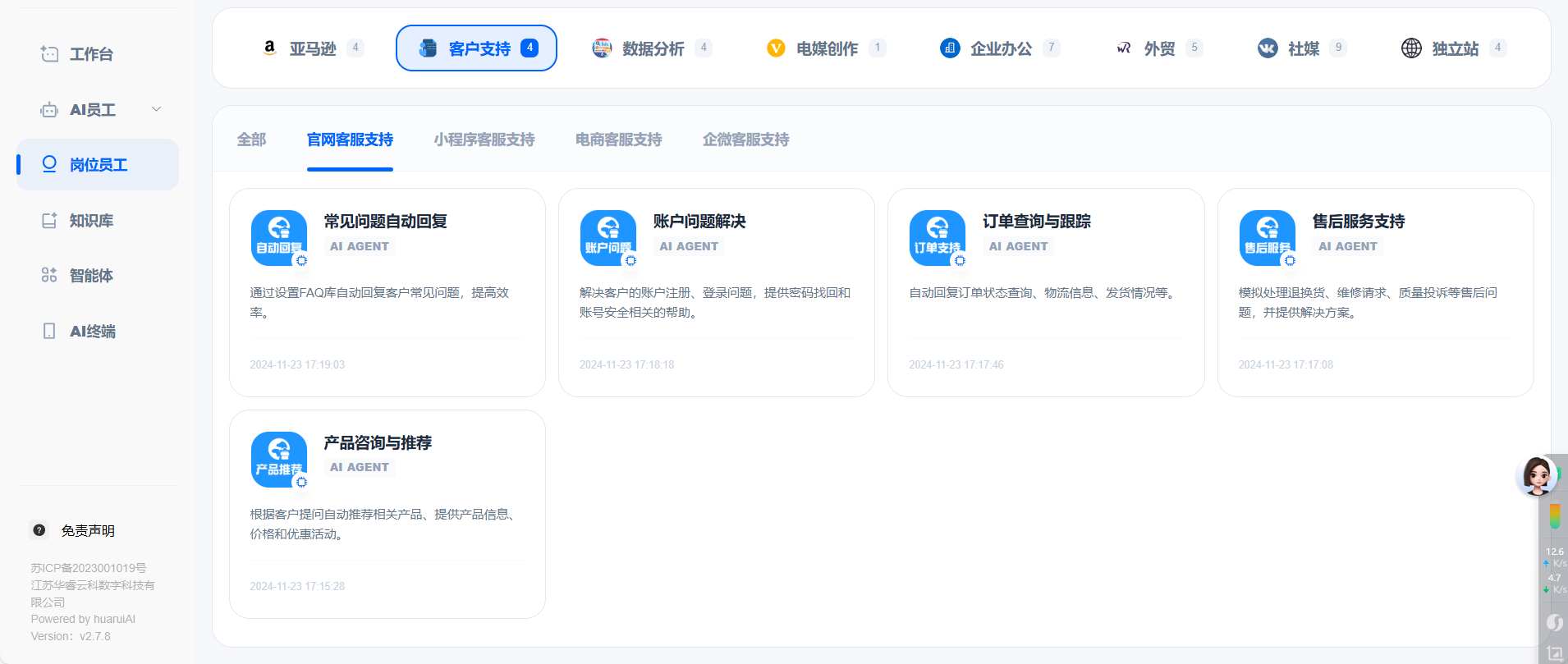Image resolution: width=1568 pixels, height=664 pixels.
Task: Open the floating assistant avatar
Action: [1536, 474]
